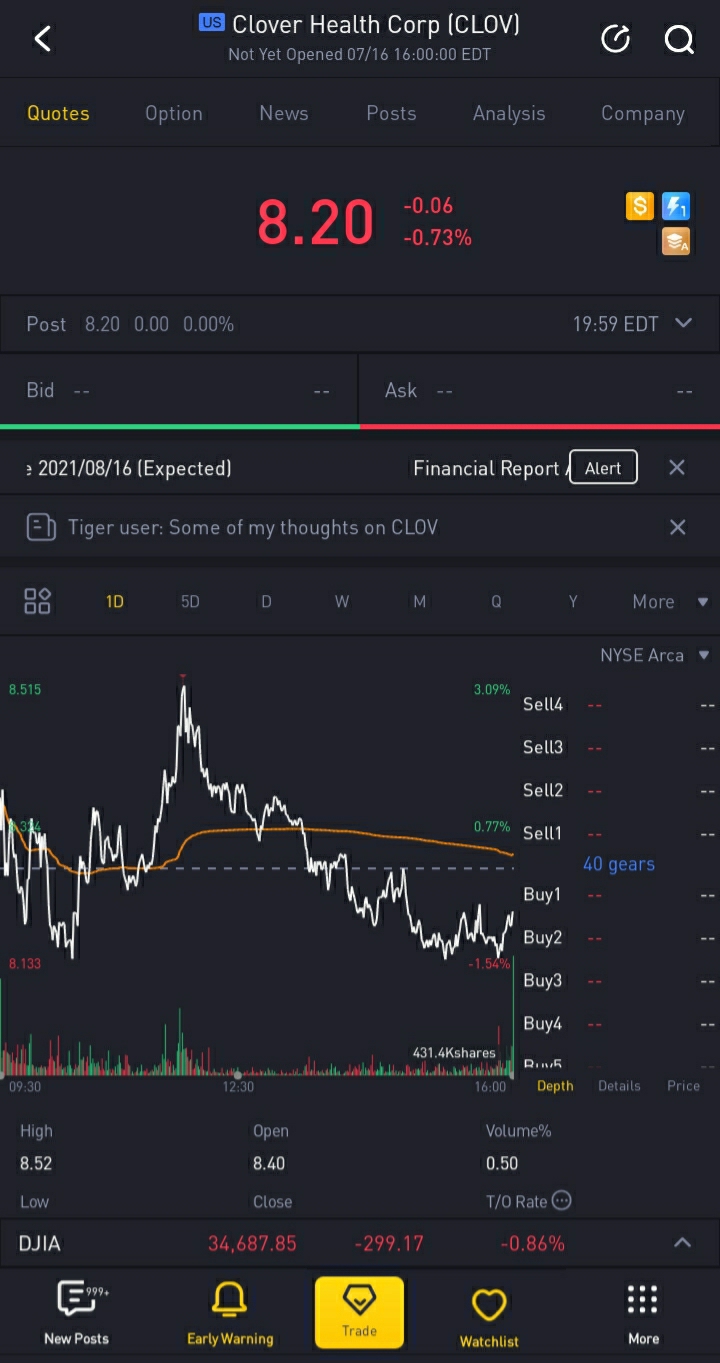Open the Analysis tab
The image size is (720, 1363).
click(x=509, y=113)
